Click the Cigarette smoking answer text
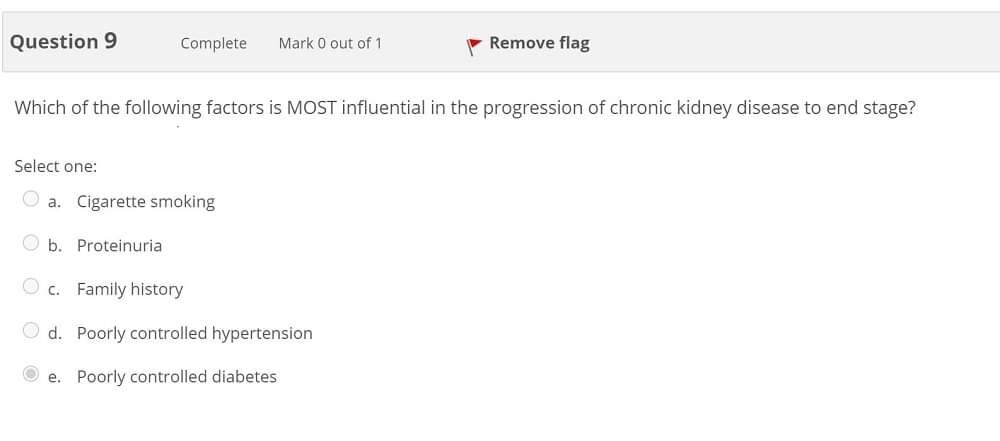The image size is (1000, 441). pyautogui.click(x=145, y=202)
